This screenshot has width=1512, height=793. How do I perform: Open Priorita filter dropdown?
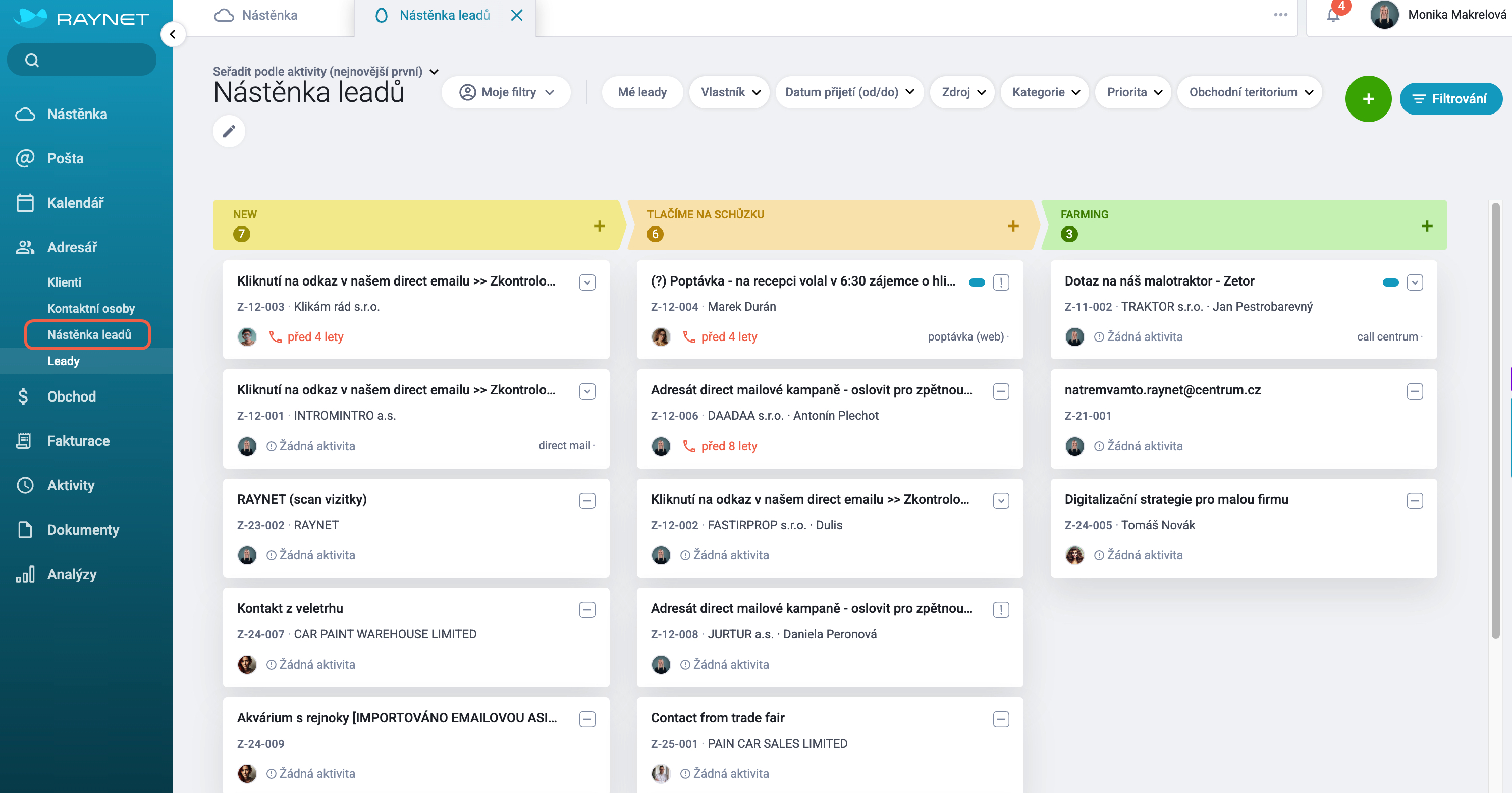pyautogui.click(x=1133, y=92)
